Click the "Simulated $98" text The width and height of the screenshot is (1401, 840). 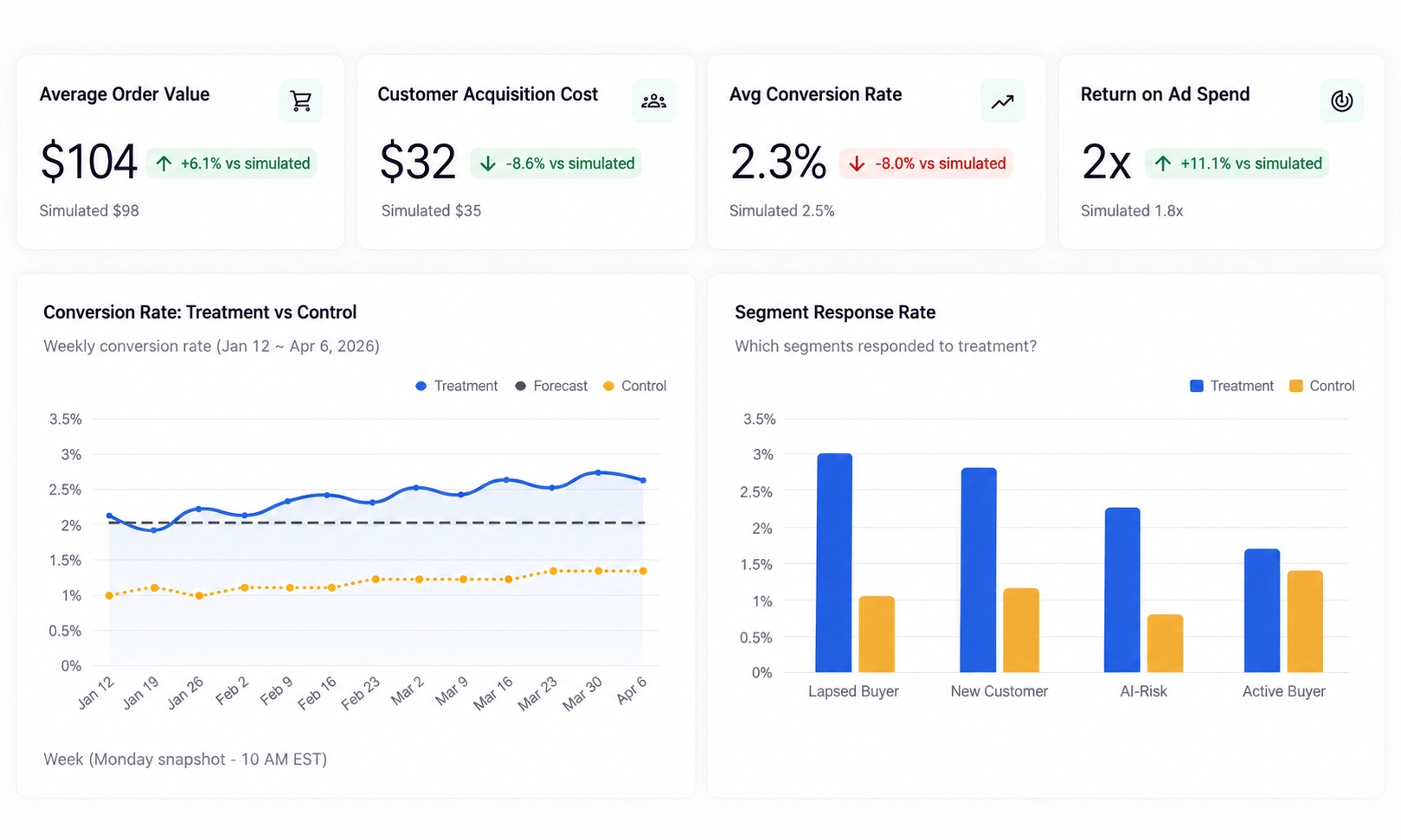pyautogui.click(x=89, y=210)
